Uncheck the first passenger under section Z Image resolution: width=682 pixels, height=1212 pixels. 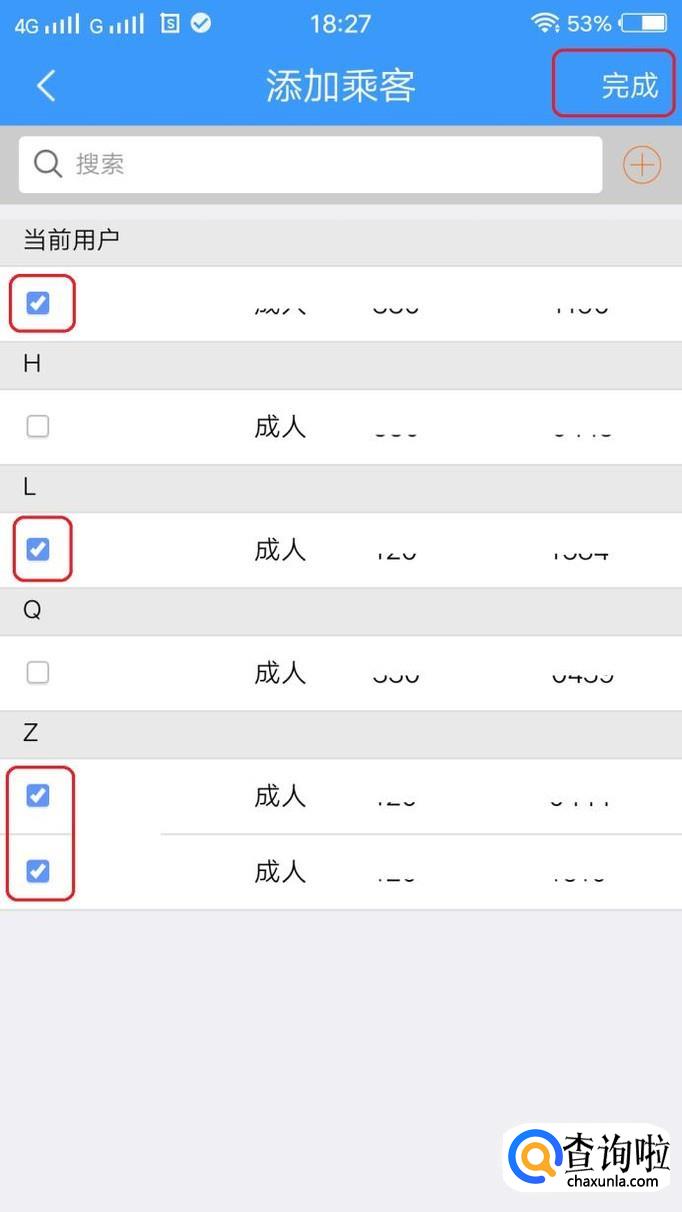point(38,796)
